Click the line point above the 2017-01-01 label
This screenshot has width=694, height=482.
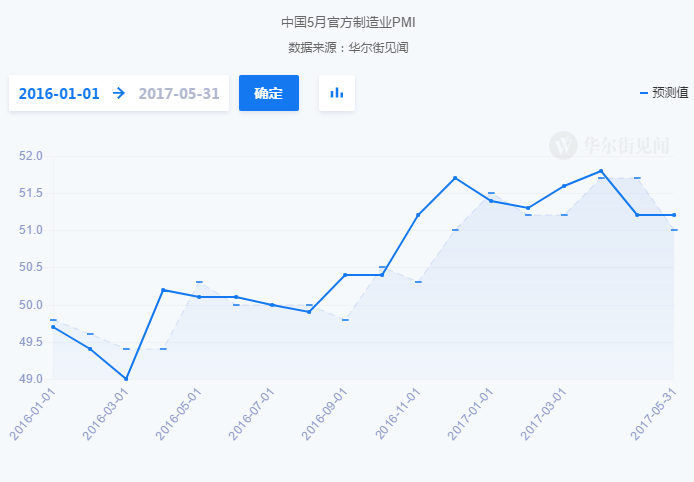(x=491, y=201)
